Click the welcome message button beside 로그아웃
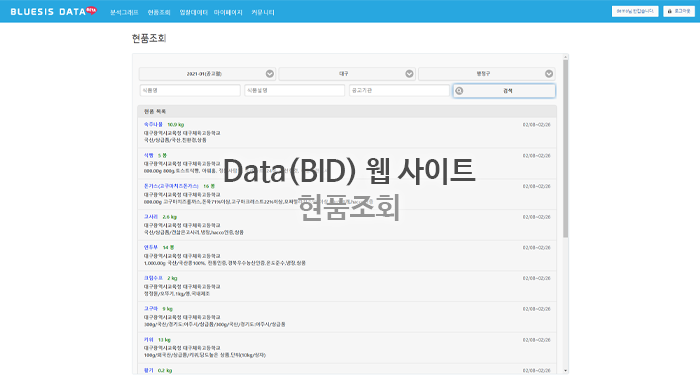The height and width of the screenshot is (378, 700). pyautogui.click(x=635, y=11)
